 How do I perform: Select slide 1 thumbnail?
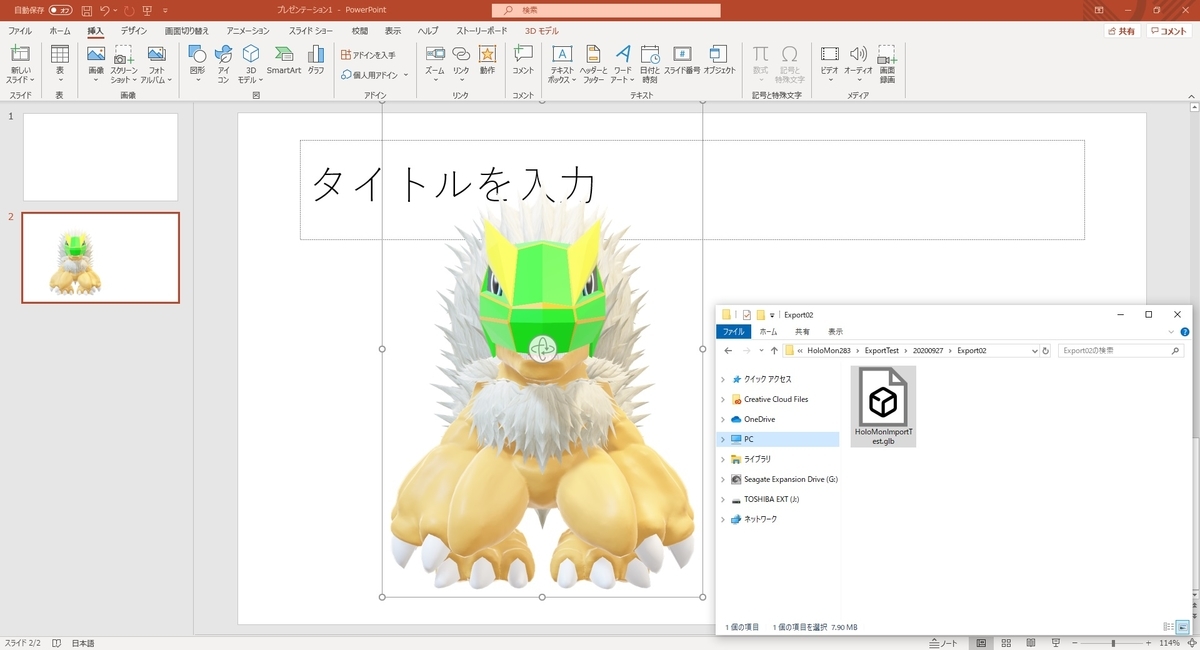tap(100, 157)
